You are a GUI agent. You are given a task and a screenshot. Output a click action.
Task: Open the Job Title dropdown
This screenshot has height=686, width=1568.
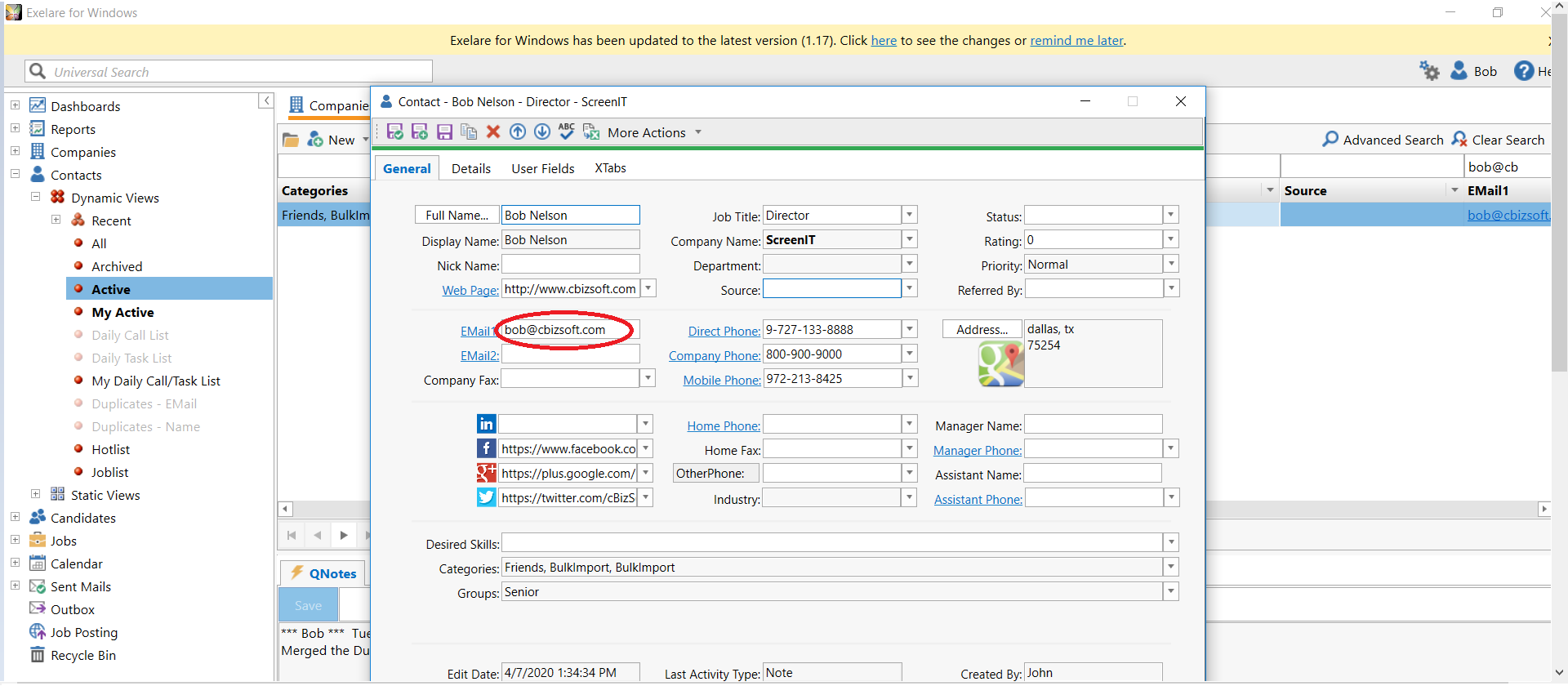(x=910, y=215)
